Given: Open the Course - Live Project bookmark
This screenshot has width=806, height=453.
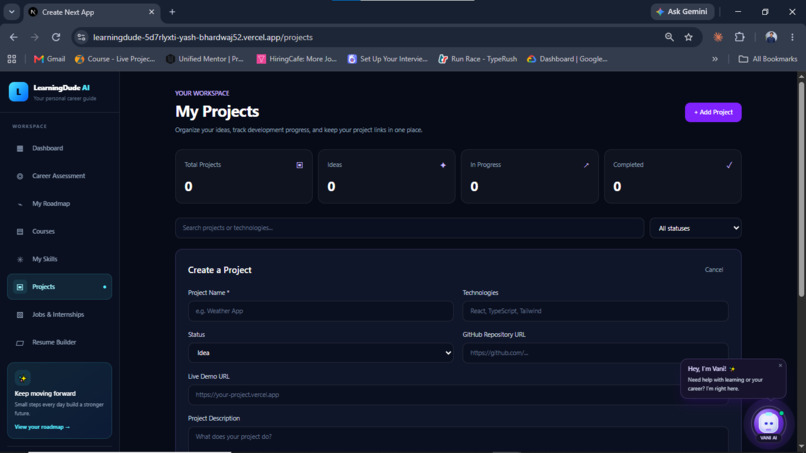Looking at the screenshot, I should click(115, 59).
